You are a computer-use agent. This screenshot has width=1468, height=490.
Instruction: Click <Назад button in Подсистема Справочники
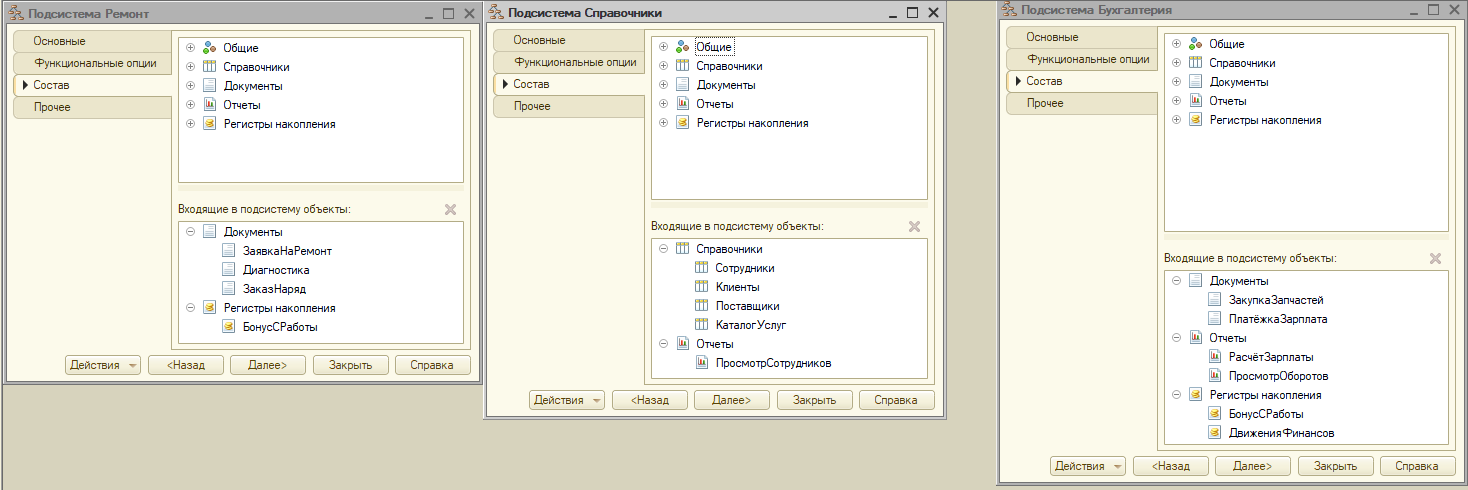[650, 400]
